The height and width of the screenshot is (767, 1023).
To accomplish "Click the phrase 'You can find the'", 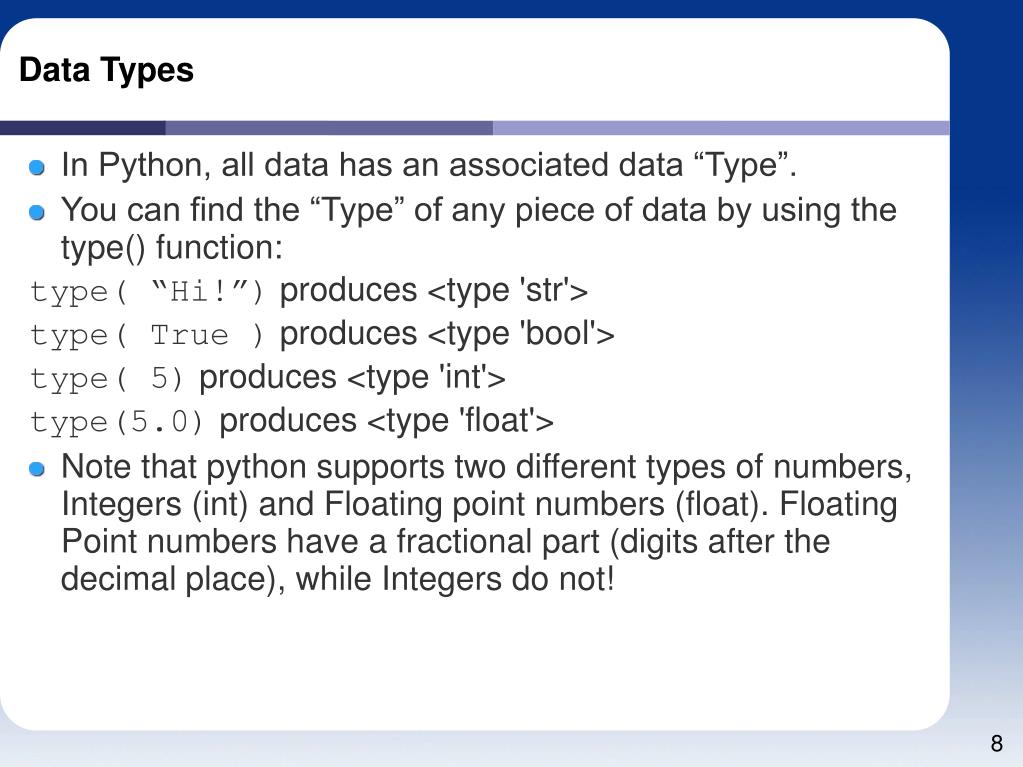I will [x=180, y=210].
